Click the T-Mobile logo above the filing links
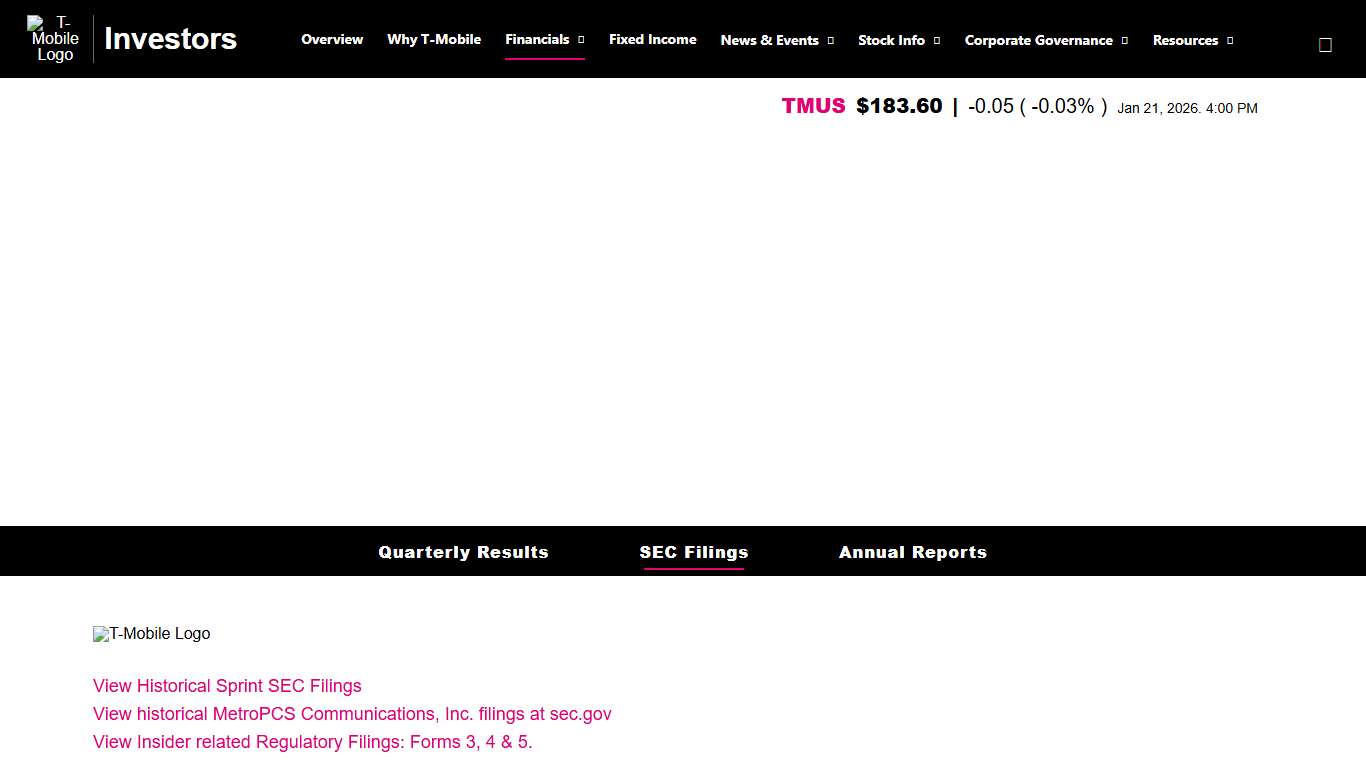The height and width of the screenshot is (768, 1366). pos(151,633)
